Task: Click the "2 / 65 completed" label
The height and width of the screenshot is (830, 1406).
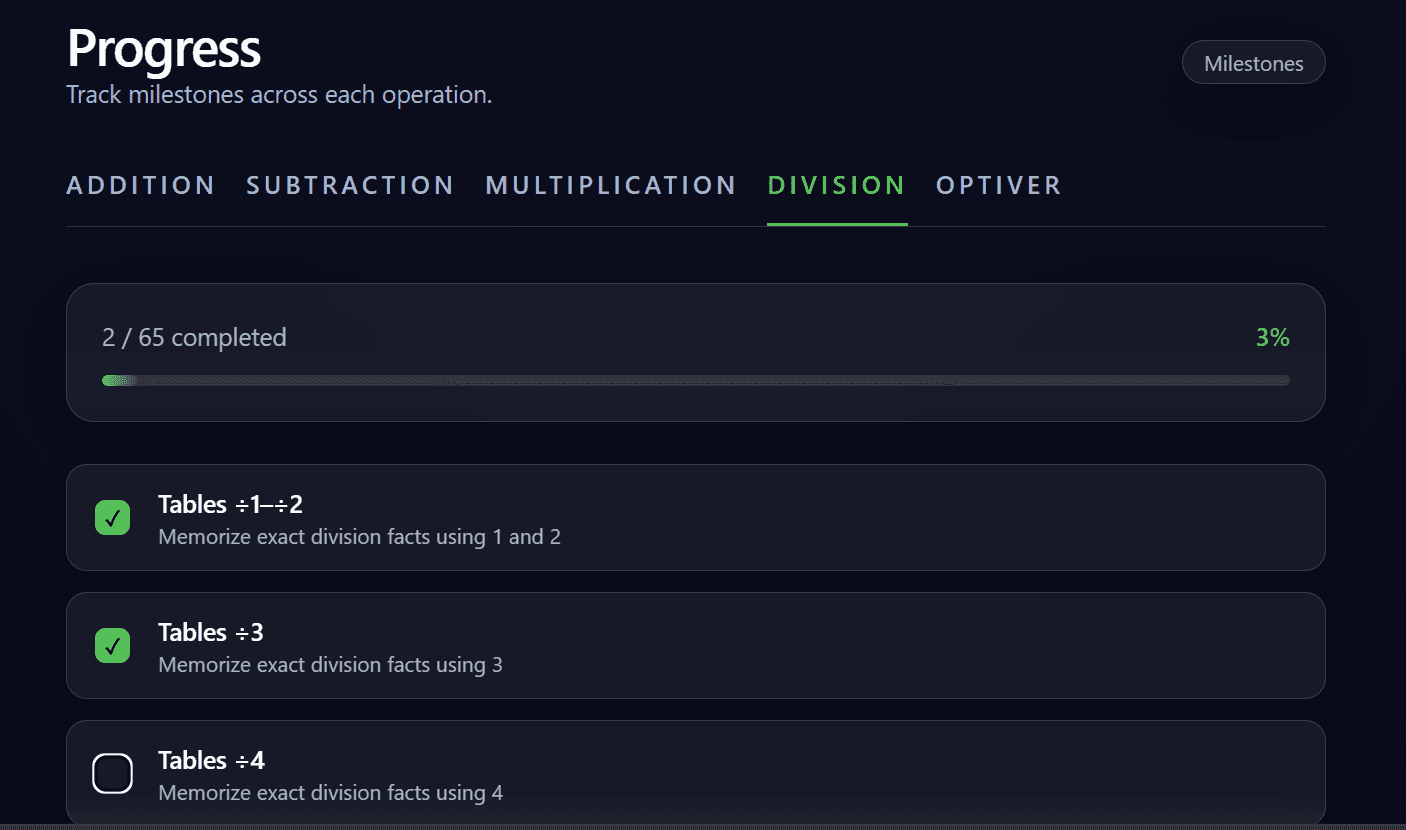Action: (194, 338)
